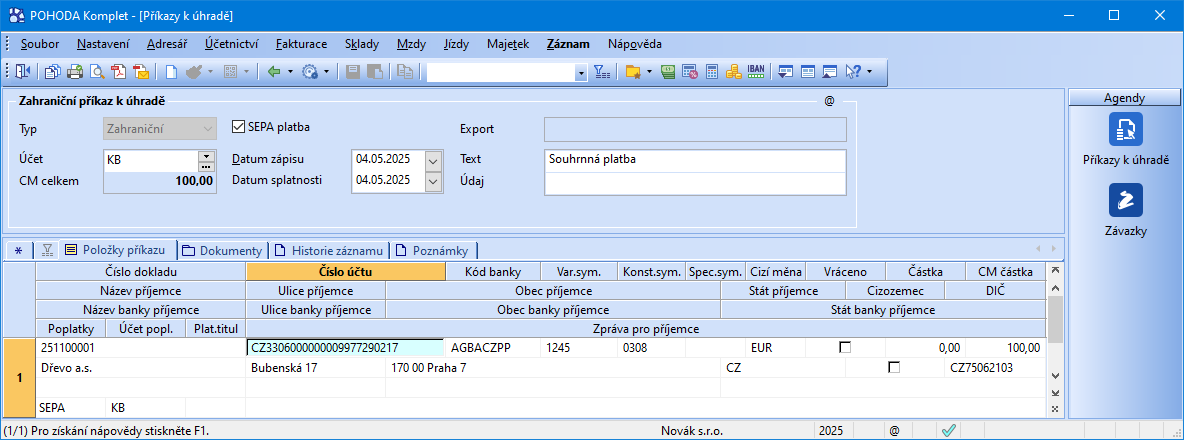Click the green banknotes icon
The width and height of the screenshot is (1184, 440).
click(x=668, y=72)
